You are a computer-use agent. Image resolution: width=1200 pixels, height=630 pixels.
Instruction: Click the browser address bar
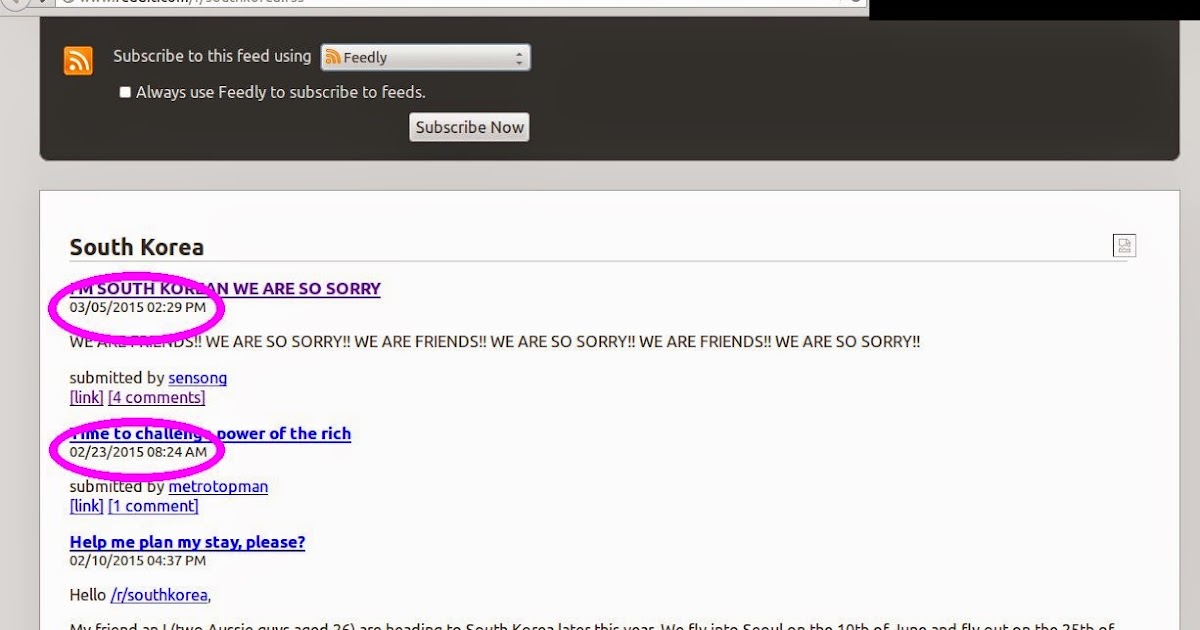450,3
